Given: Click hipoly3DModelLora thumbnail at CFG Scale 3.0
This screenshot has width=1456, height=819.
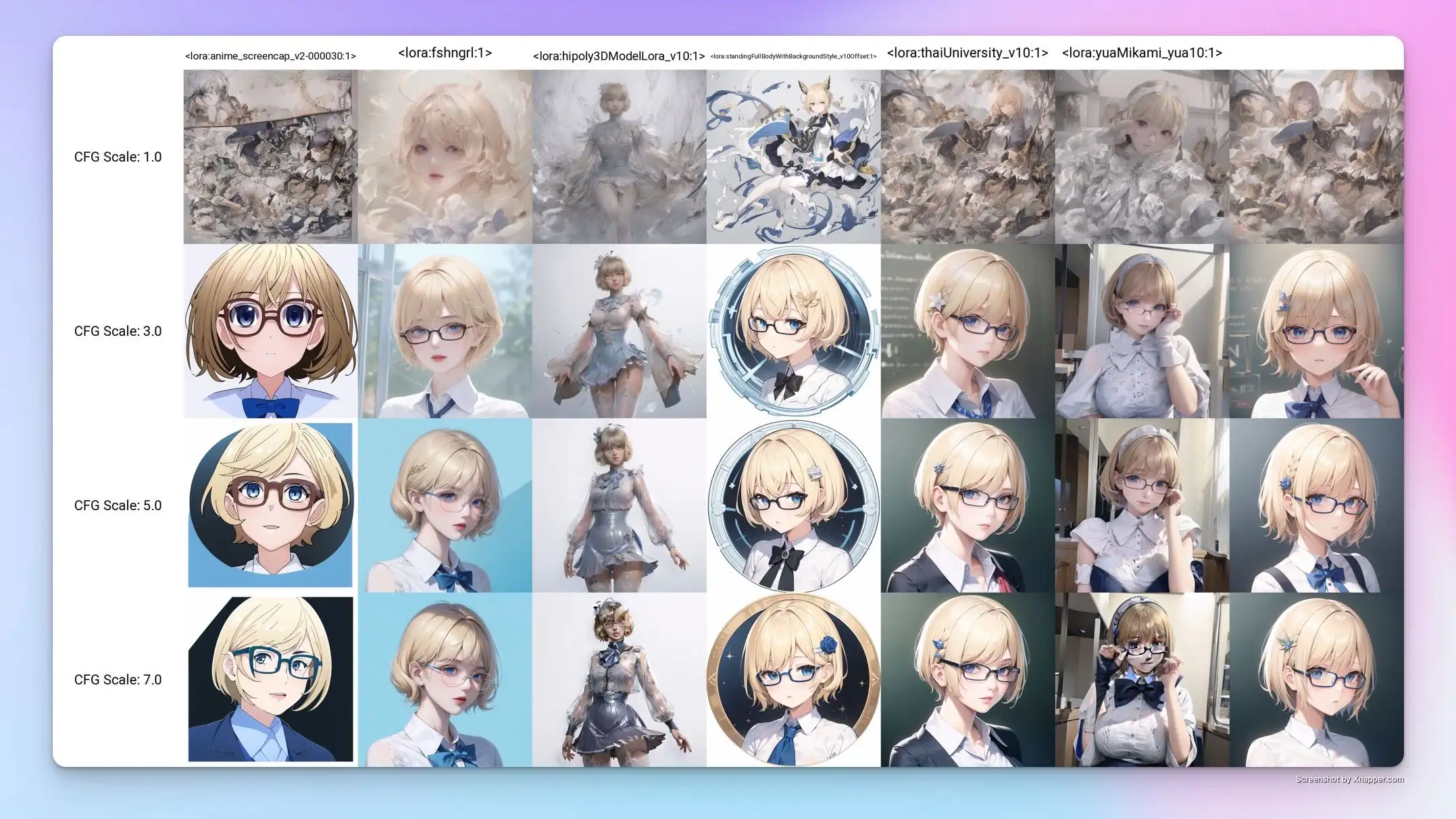Looking at the screenshot, I should click(619, 331).
